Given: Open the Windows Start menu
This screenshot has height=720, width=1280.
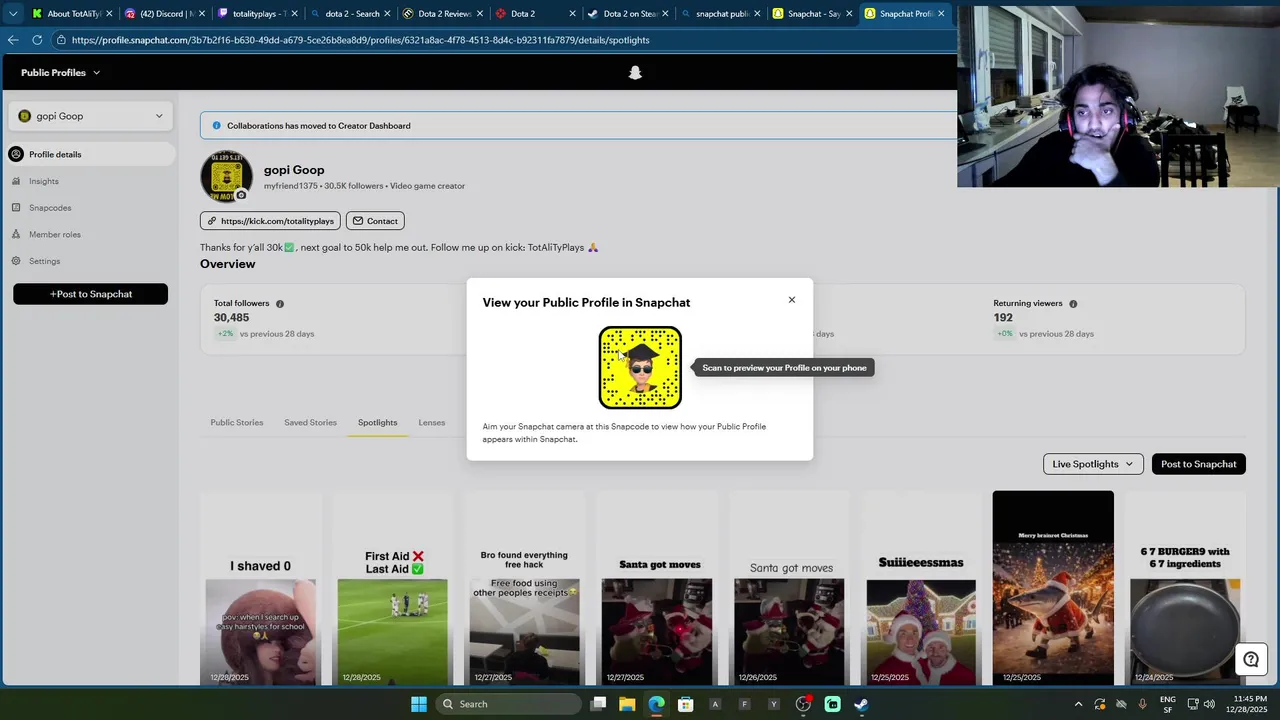Looking at the screenshot, I should tap(419, 704).
